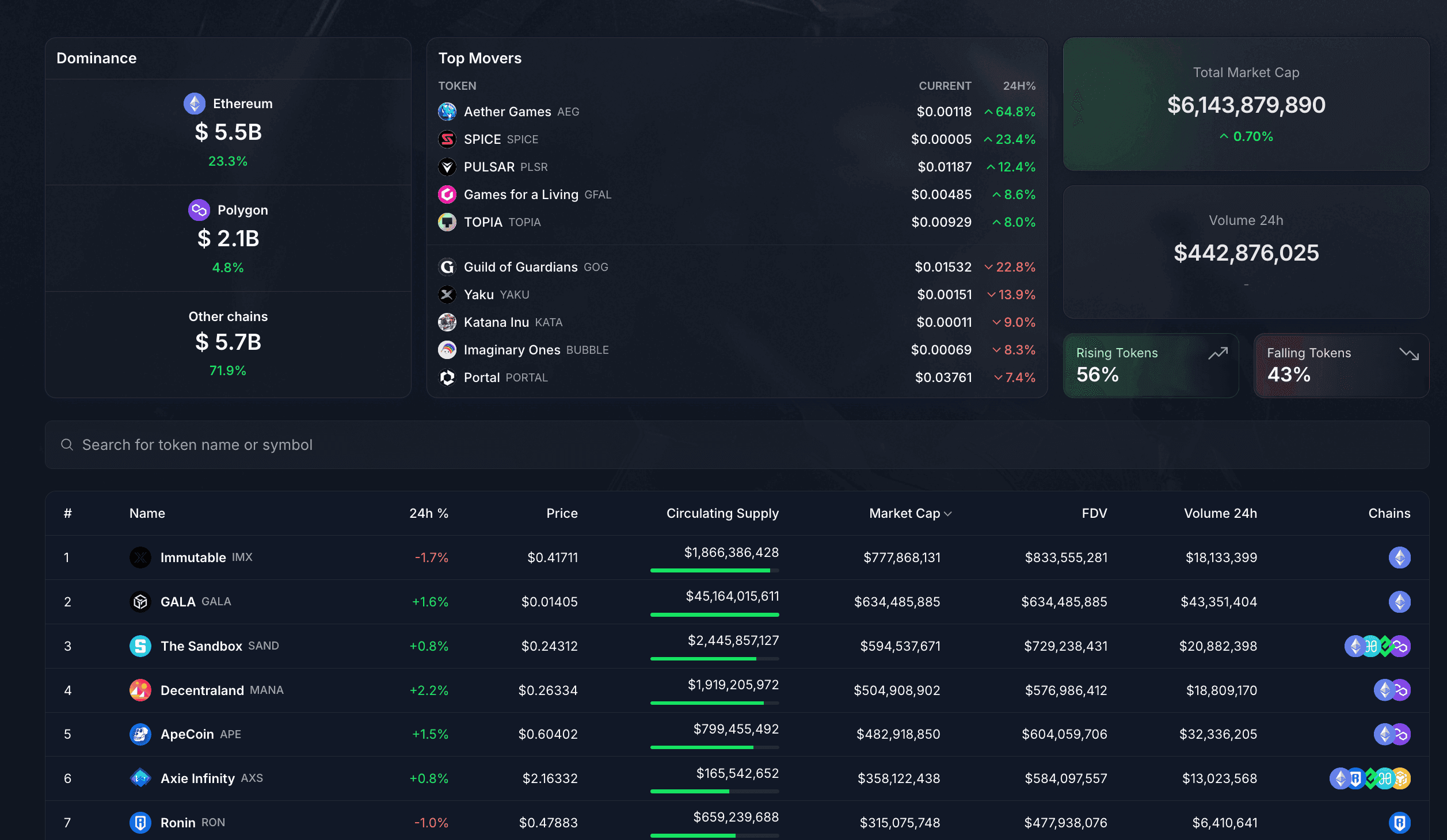Click the Rising Tokens trend arrow icon
This screenshot has height=840, width=1447.
[x=1218, y=353]
